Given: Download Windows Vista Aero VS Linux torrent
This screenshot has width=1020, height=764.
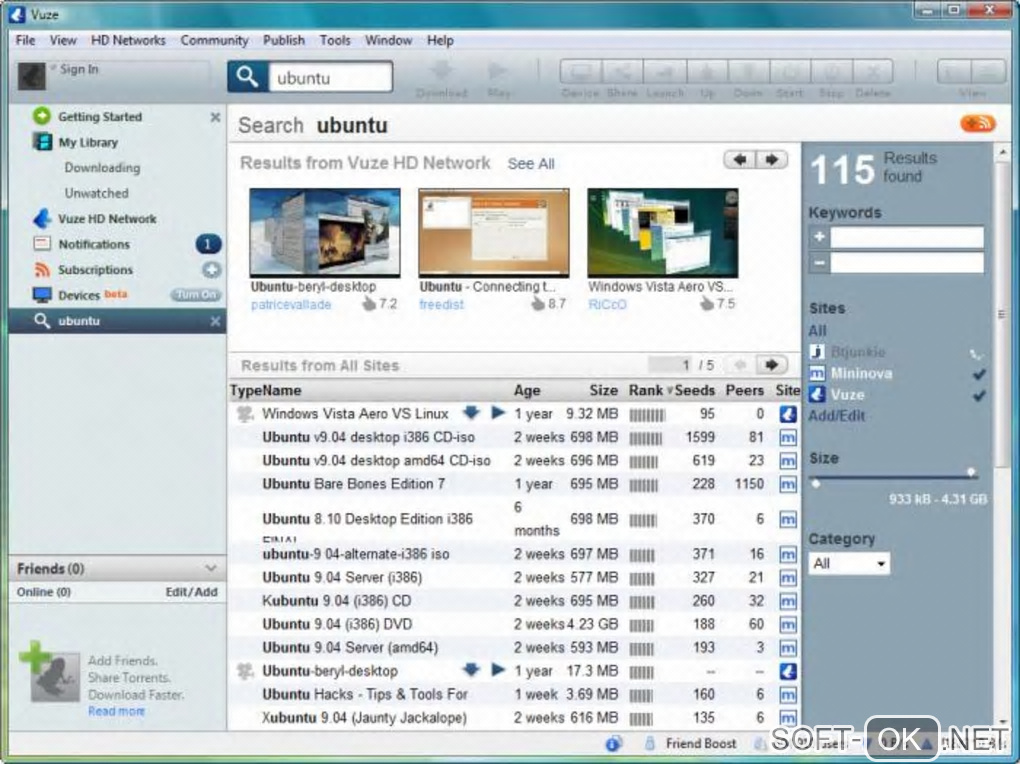Looking at the screenshot, I should tap(471, 412).
